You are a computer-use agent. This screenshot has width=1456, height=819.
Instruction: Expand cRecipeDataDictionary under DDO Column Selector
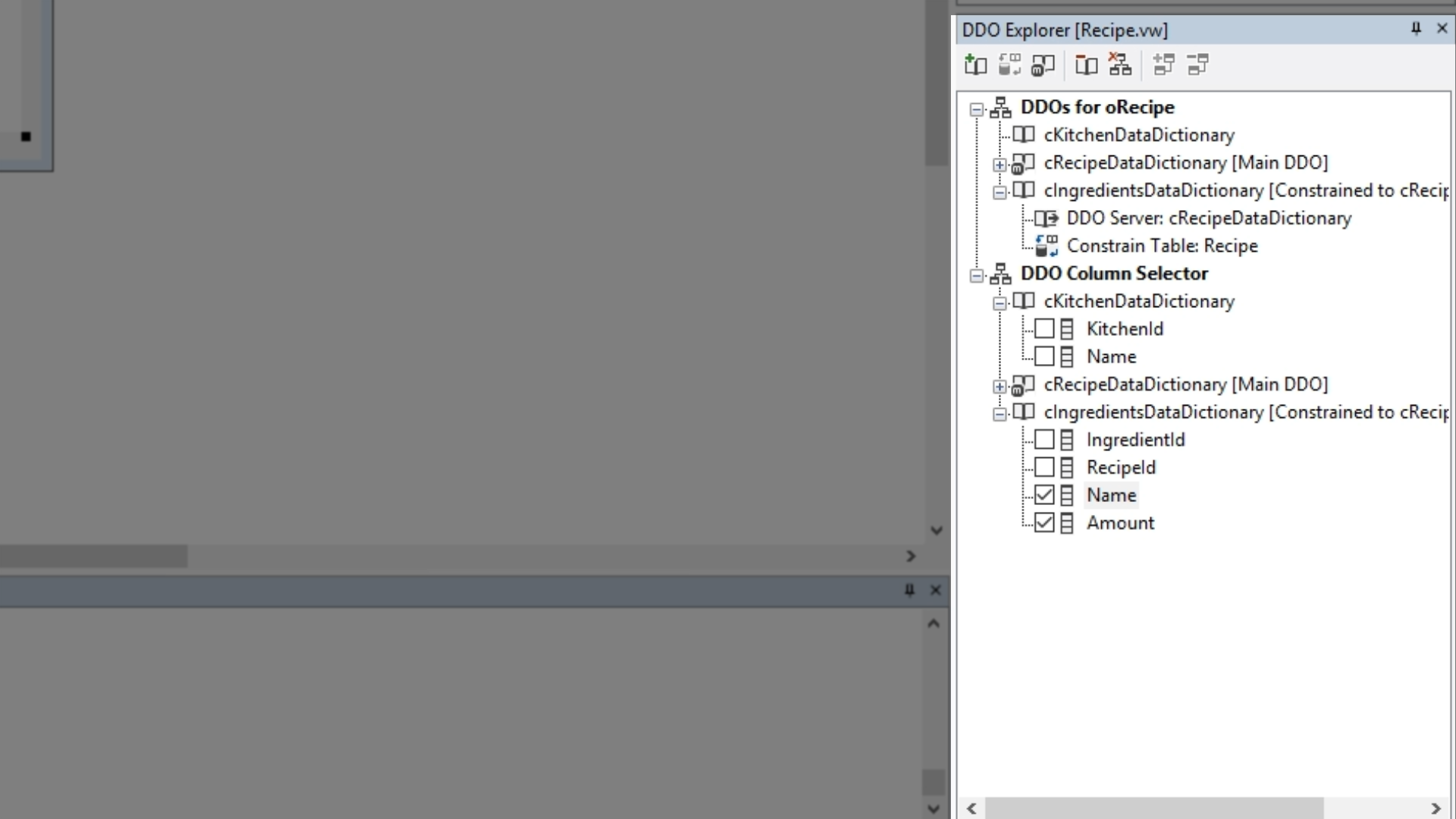999,387
